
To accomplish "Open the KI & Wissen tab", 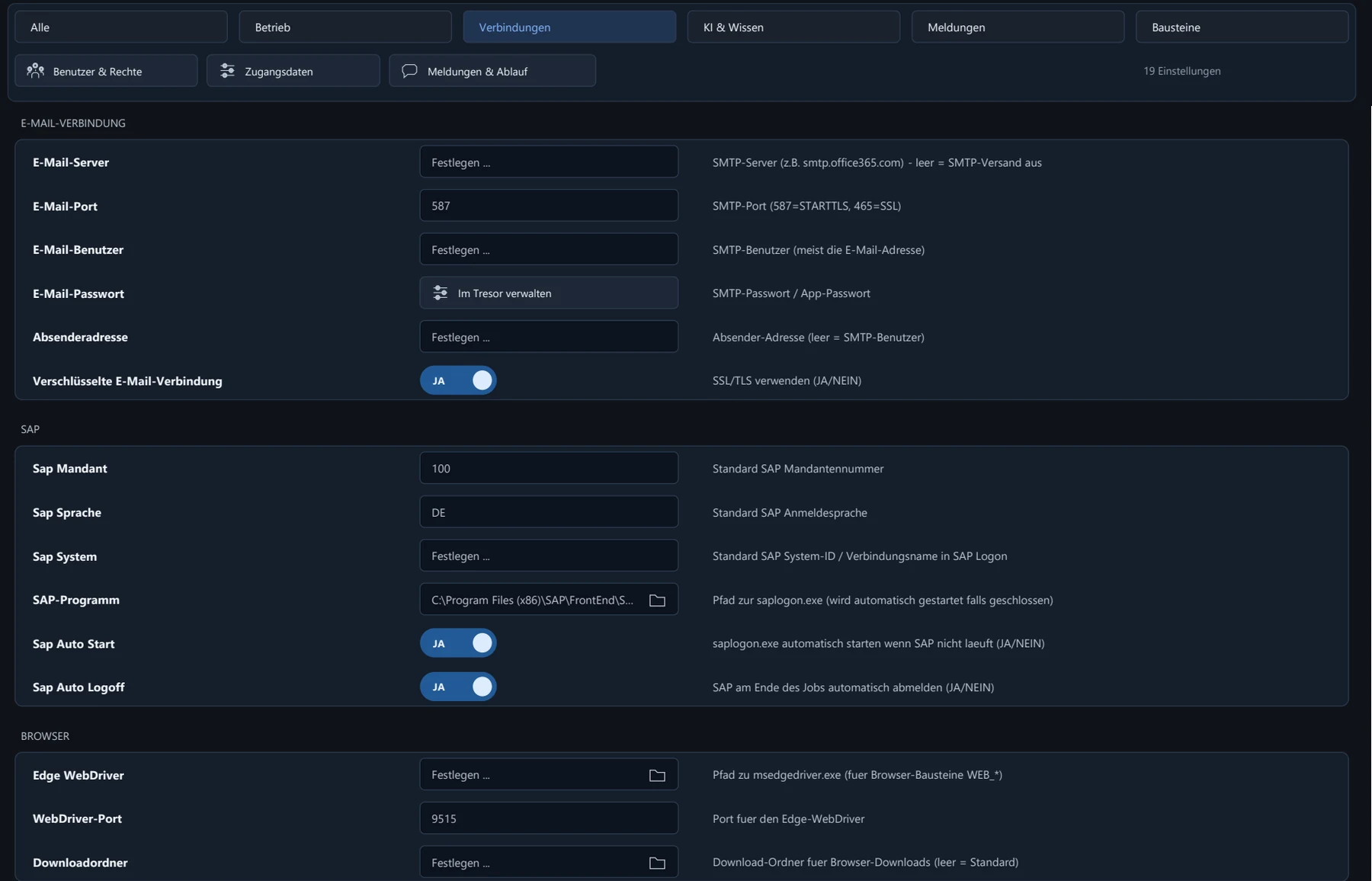I will (x=793, y=27).
